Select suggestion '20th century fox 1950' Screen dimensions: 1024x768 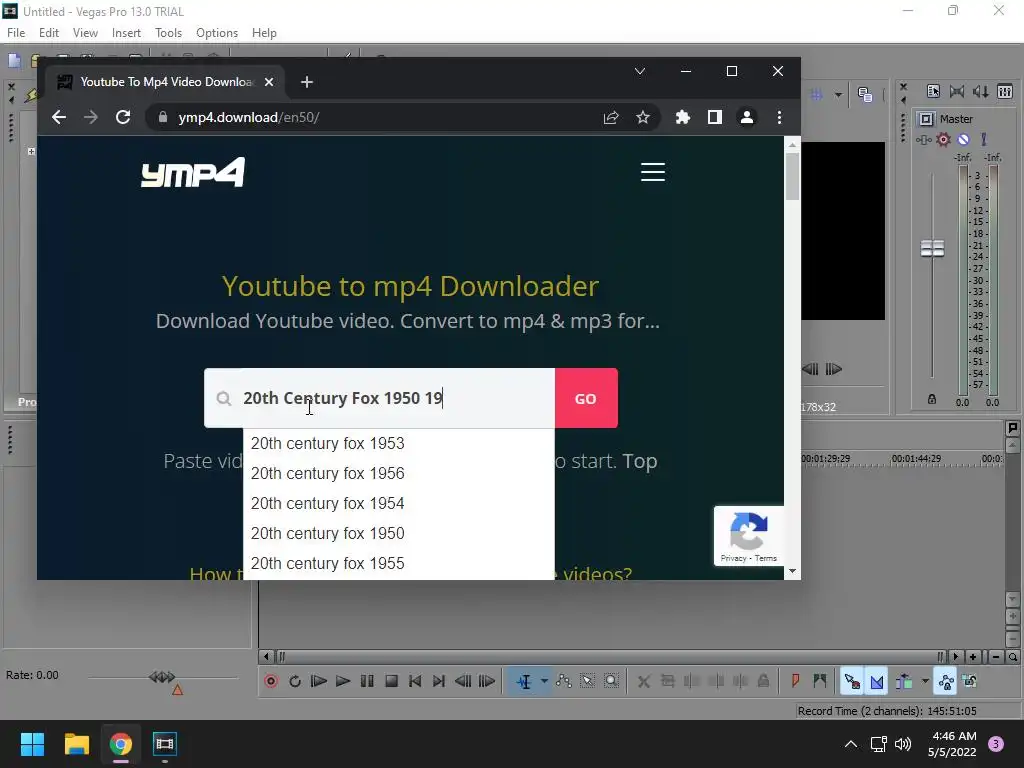pyautogui.click(x=398, y=534)
